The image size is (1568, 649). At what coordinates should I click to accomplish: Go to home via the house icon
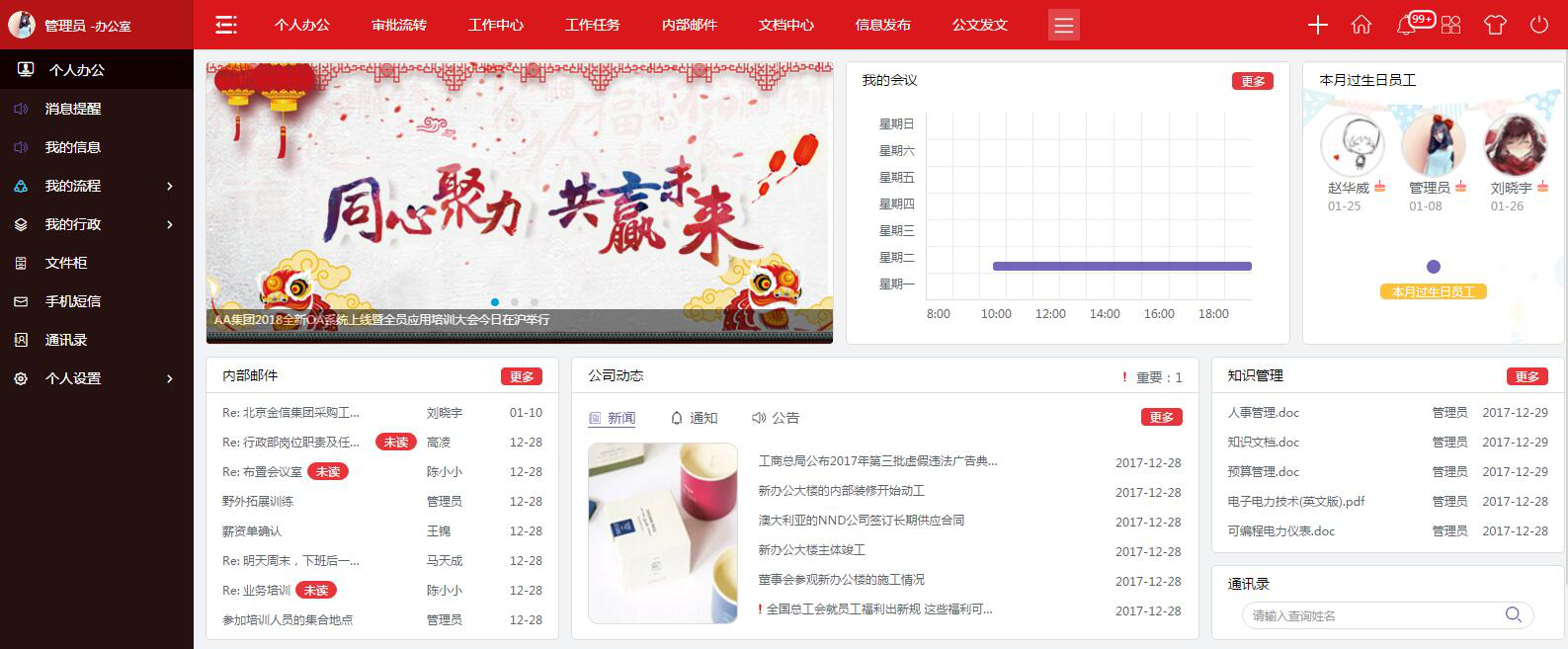coord(1362,25)
